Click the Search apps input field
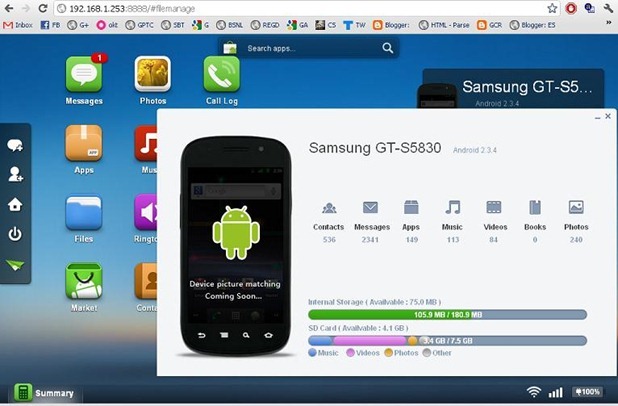 (x=311, y=48)
